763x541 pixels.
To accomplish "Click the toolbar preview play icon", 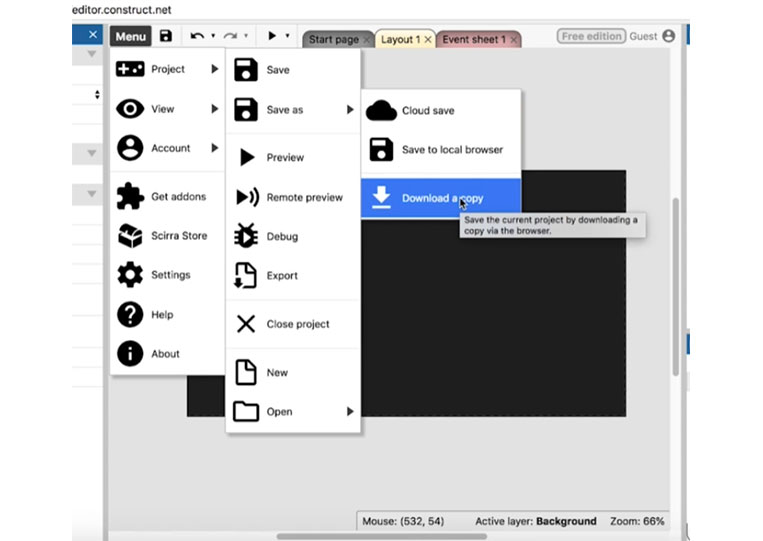I will 272,36.
